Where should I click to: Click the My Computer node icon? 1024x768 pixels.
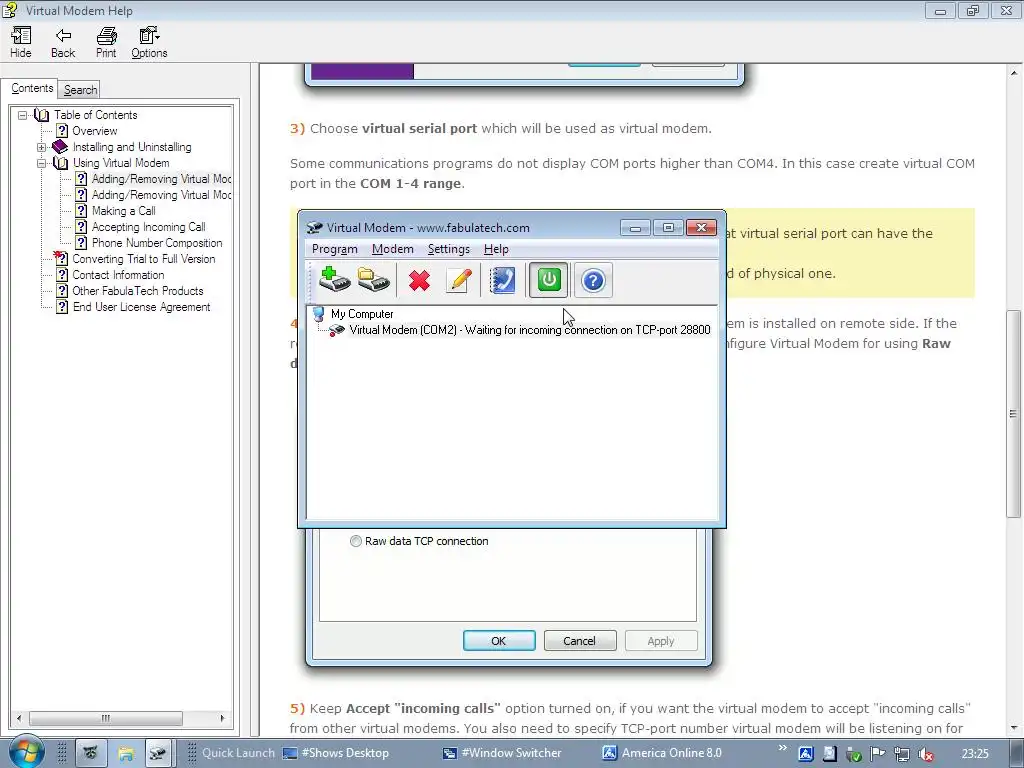(319, 314)
